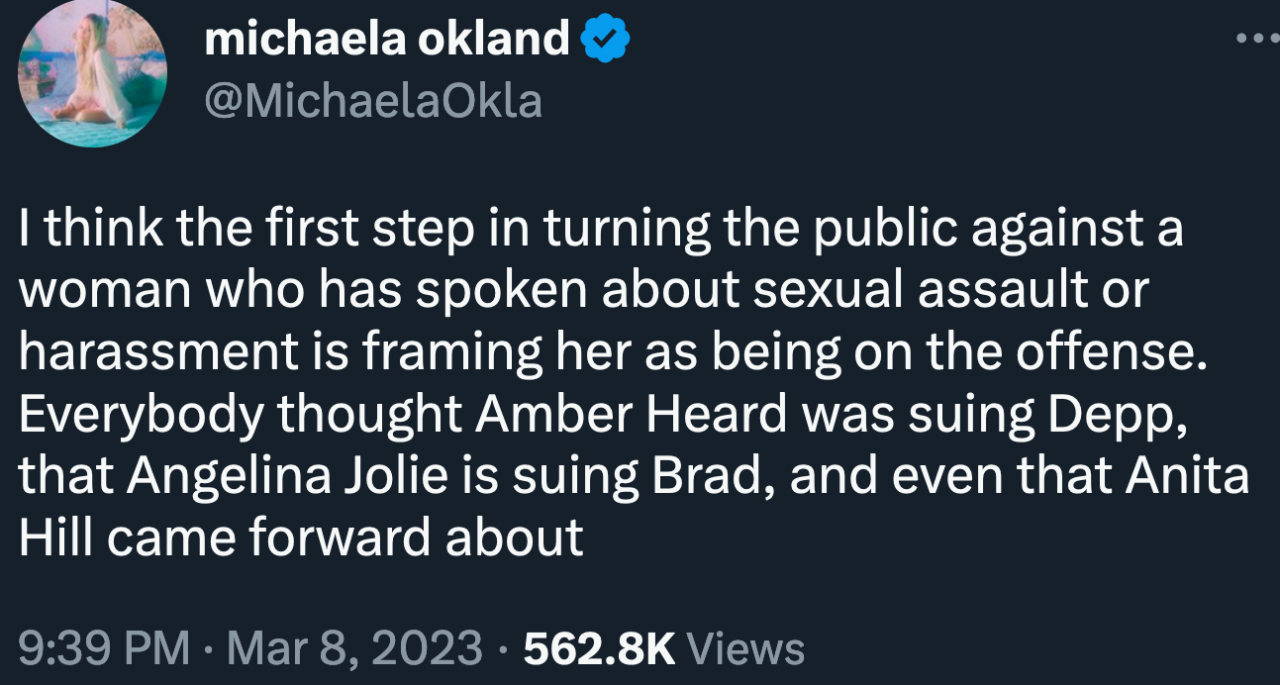Screen dimensions: 1280x685
Task: Click the blue verified checkmark badge
Action: (x=605, y=40)
